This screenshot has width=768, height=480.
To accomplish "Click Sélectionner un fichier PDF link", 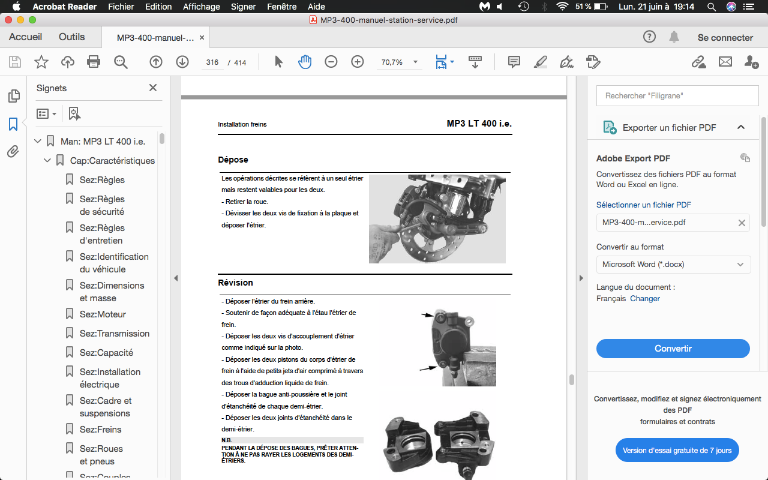I will click(644, 205).
